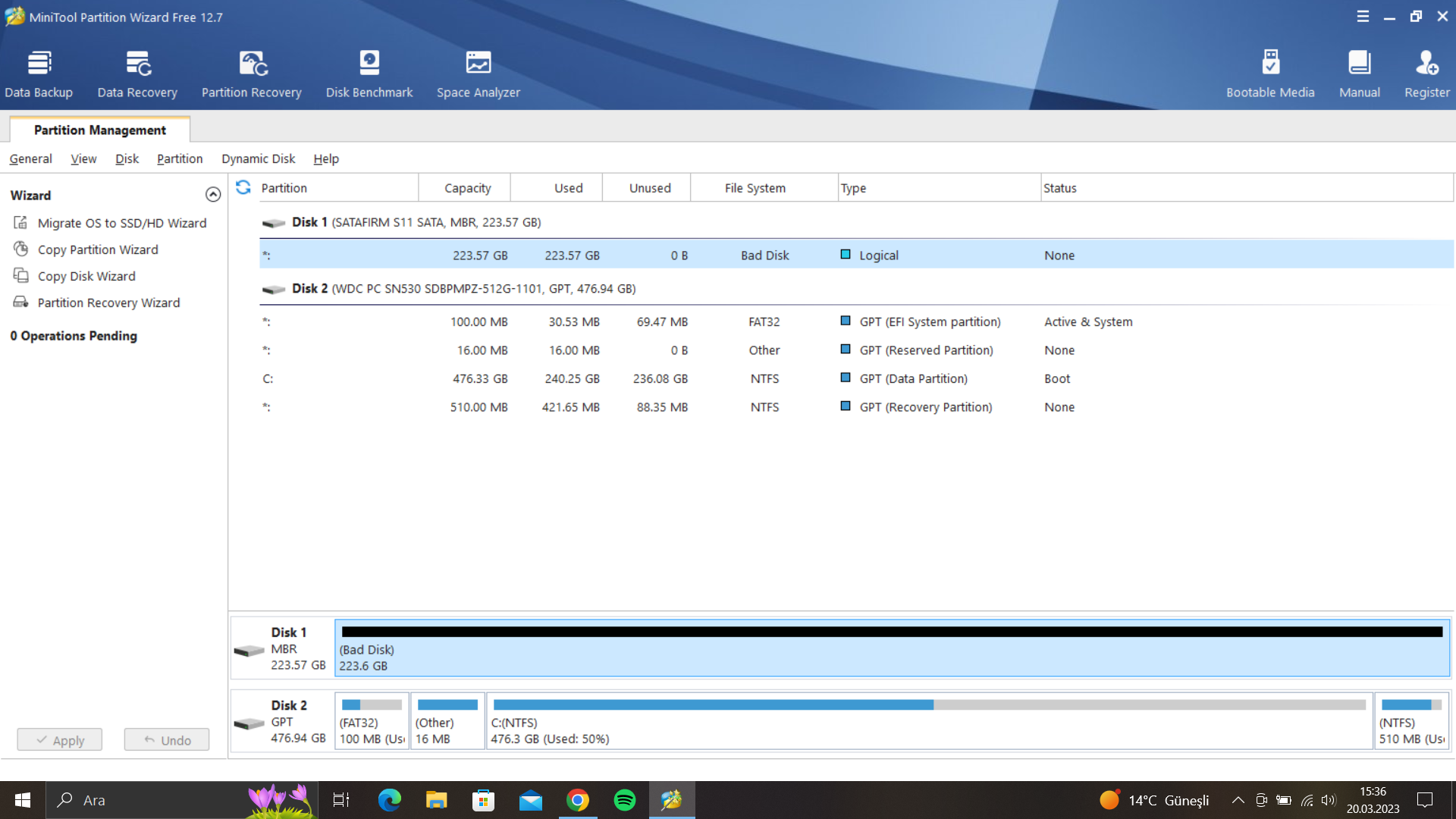This screenshot has width=1456, height=819.
Task: Open the Partition menu
Action: tap(180, 158)
